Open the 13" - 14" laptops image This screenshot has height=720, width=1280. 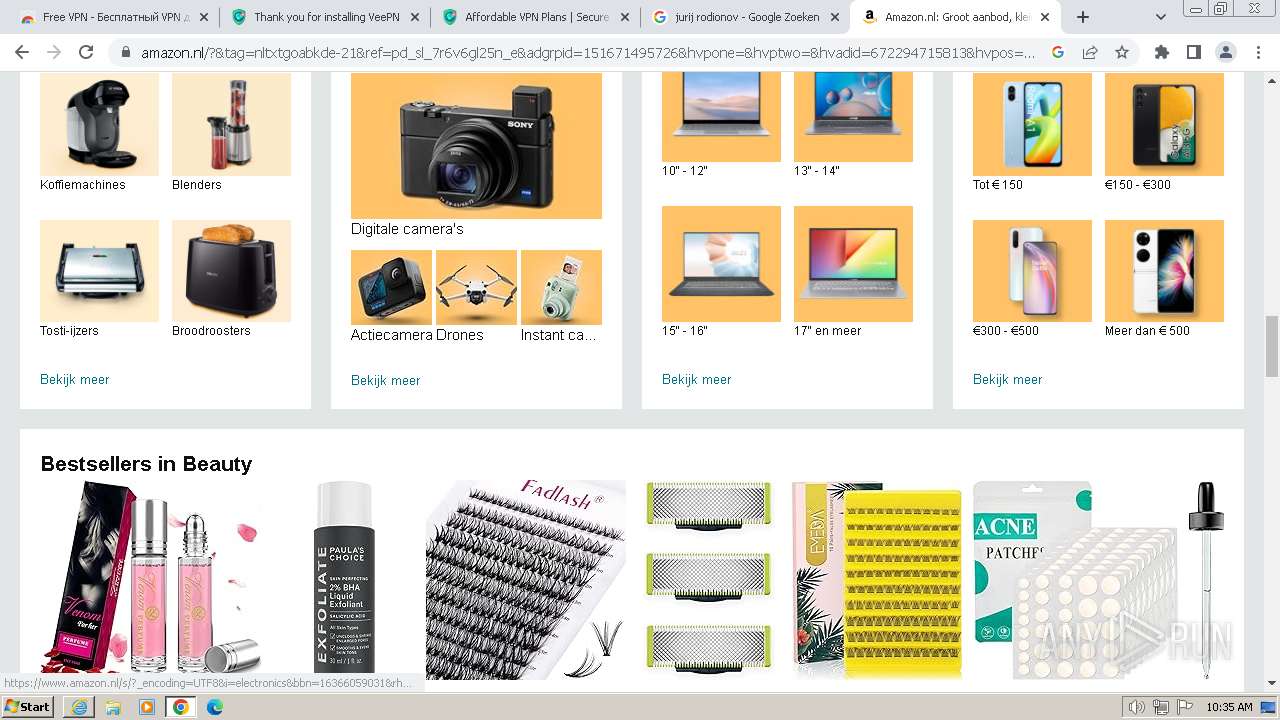(853, 117)
